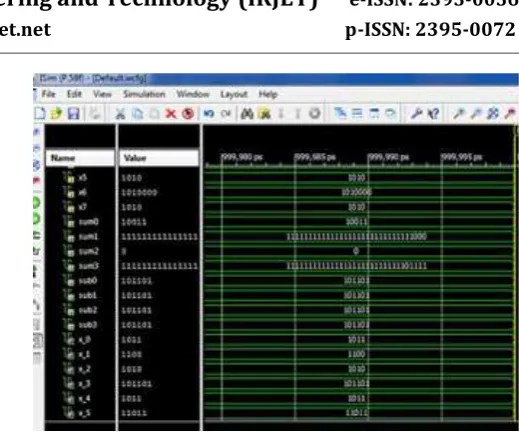Click the Cut scissors icon
519x432 pixels.
[120, 114]
